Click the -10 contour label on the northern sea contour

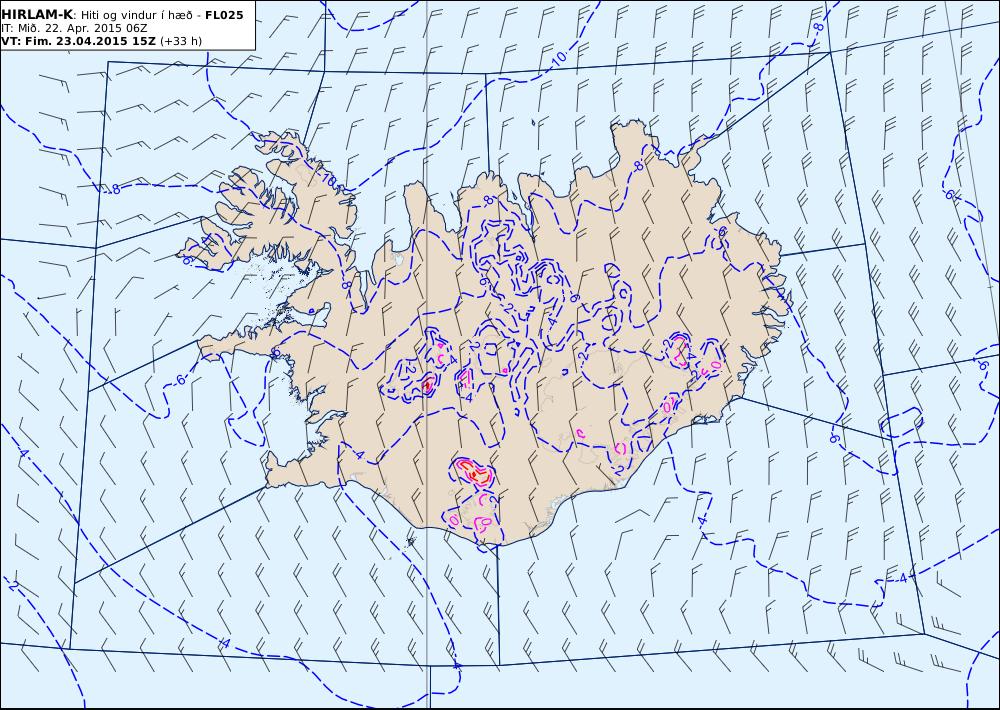coord(557,58)
